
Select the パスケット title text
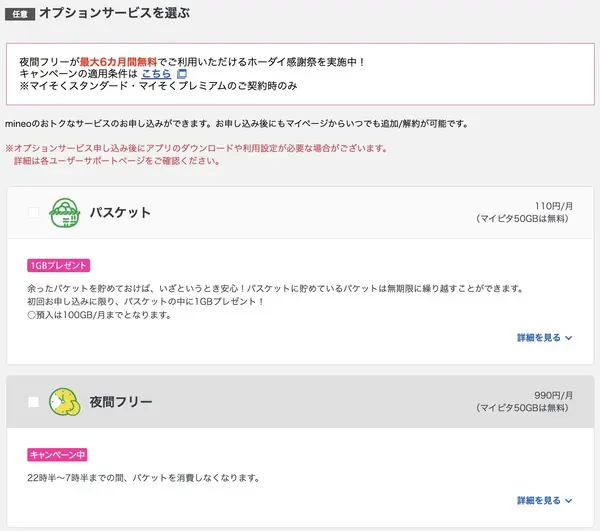click(x=120, y=213)
